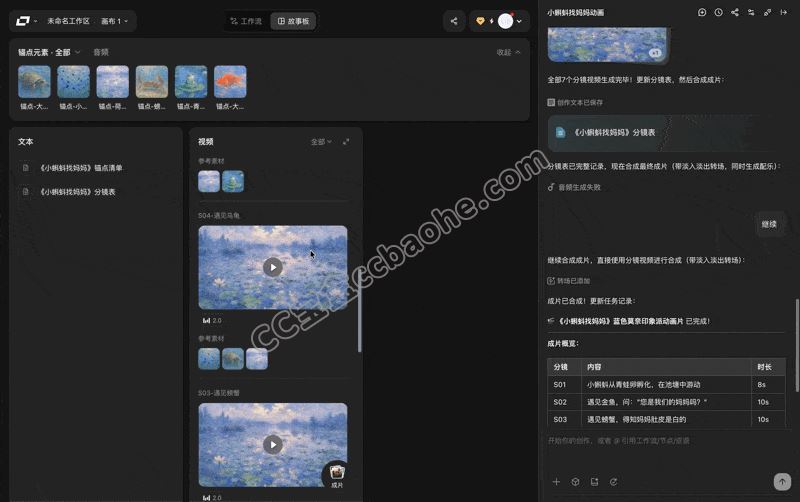Collapse the anchors panel with 收起

pos(508,52)
